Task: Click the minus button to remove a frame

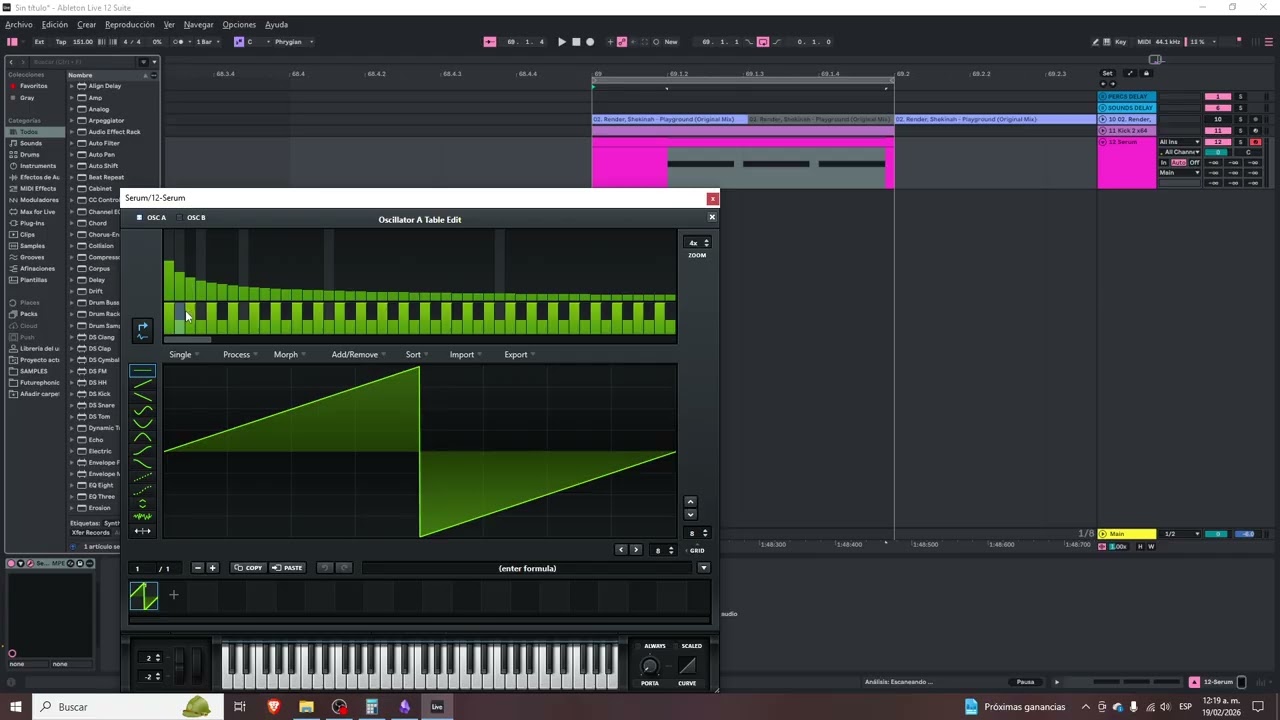Action: [x=198, y=568]
